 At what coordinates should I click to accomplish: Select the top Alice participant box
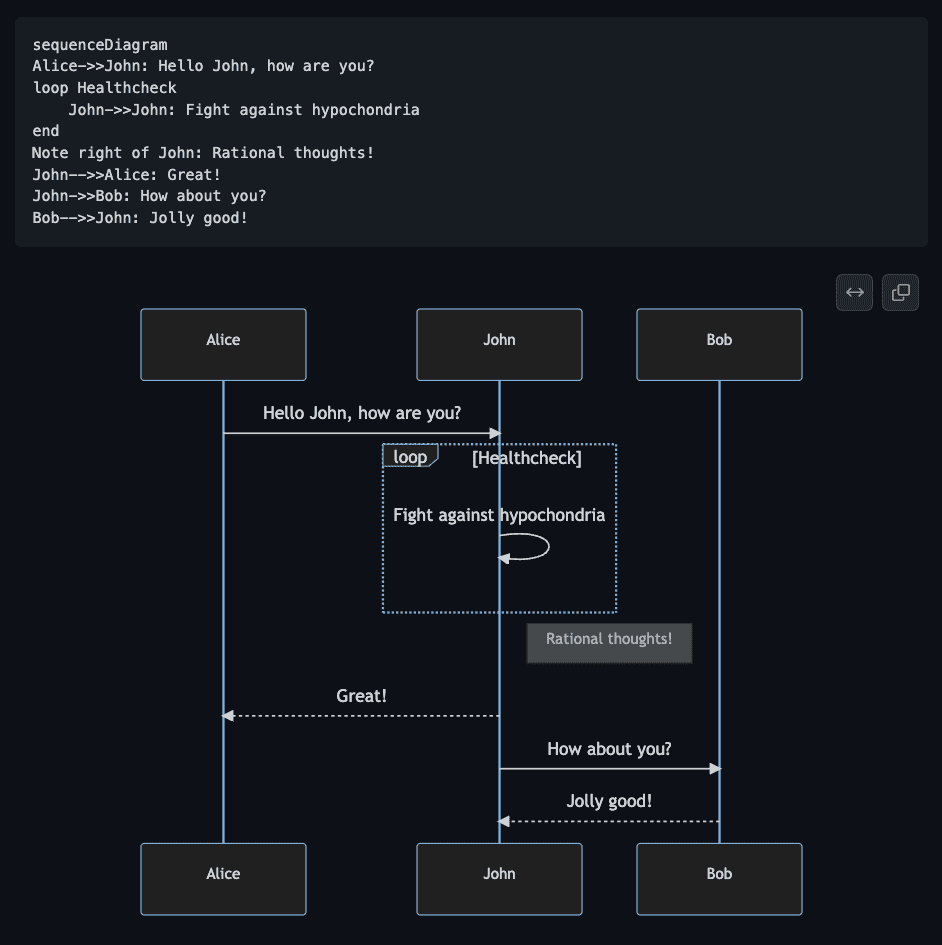click(x=224, y=345)
